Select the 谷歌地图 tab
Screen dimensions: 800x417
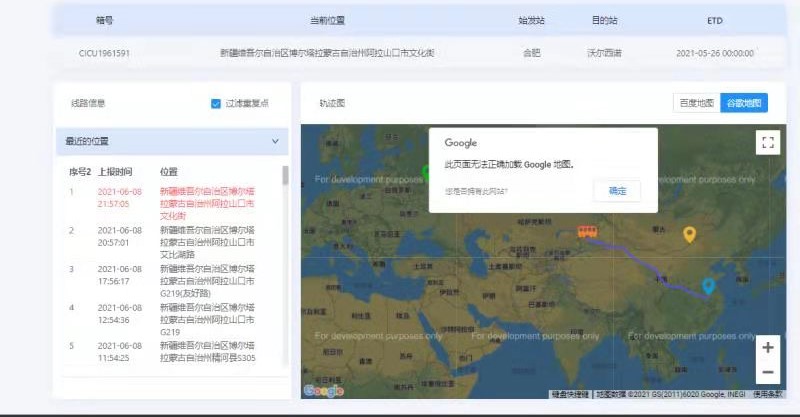coord(744,103)
